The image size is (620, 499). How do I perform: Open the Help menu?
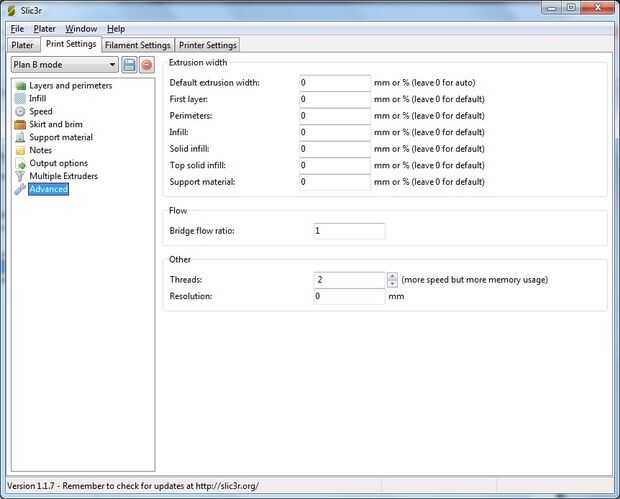116,29
